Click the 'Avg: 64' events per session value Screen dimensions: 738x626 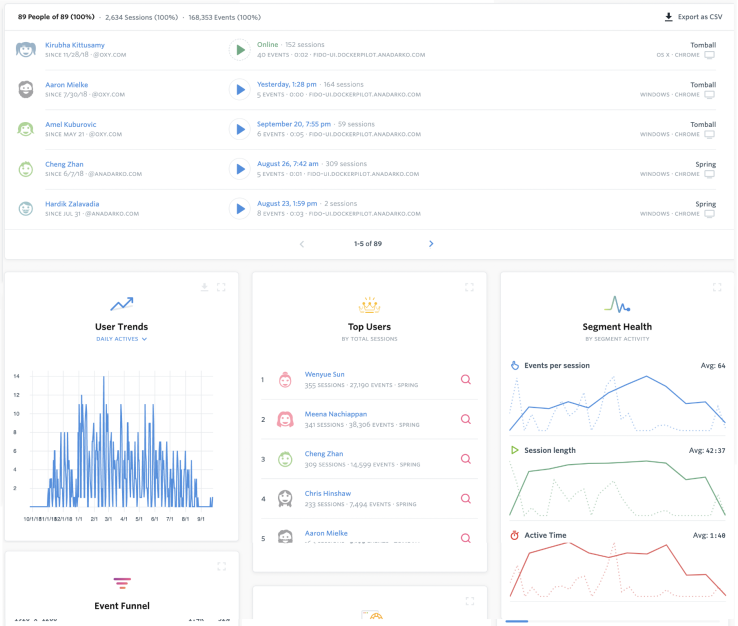[713, 365]
